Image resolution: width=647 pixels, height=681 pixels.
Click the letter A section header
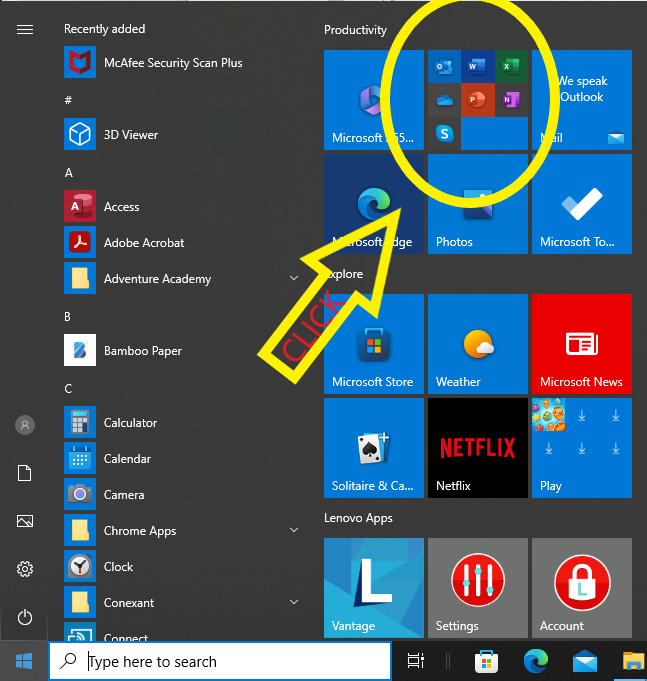click(x=69, y=173)
